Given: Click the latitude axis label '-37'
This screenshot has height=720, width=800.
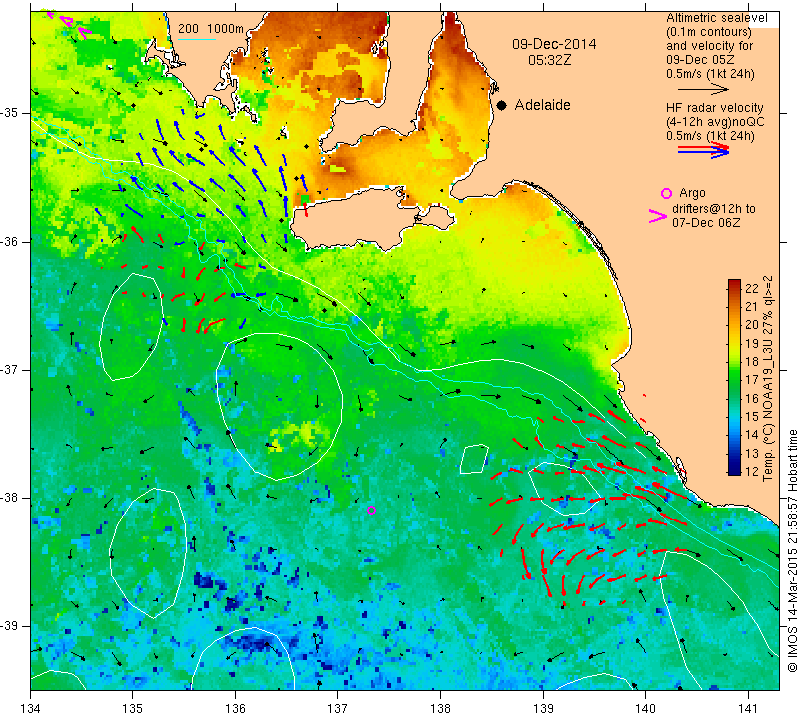Looking at the screenshot, I should point(10,369).
